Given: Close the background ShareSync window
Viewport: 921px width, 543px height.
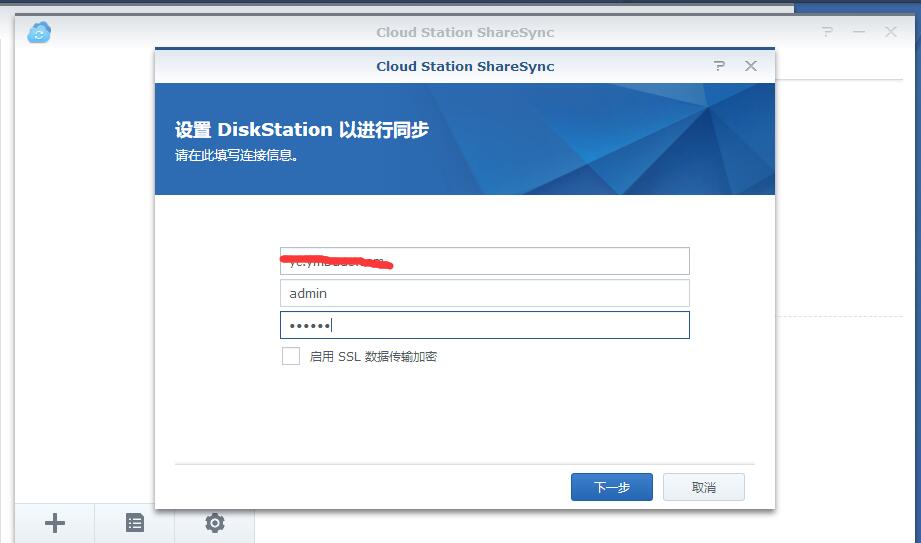Looking at the screenshot, I should tap(890, 32).
